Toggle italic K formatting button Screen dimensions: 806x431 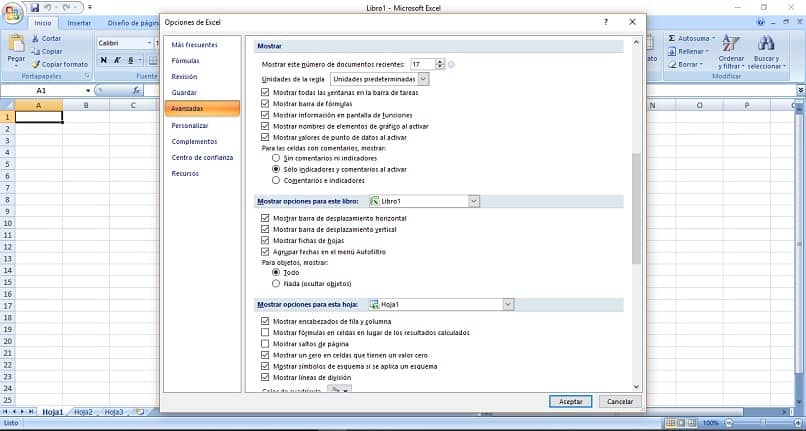pyautogui.click(x=117, y=60)
